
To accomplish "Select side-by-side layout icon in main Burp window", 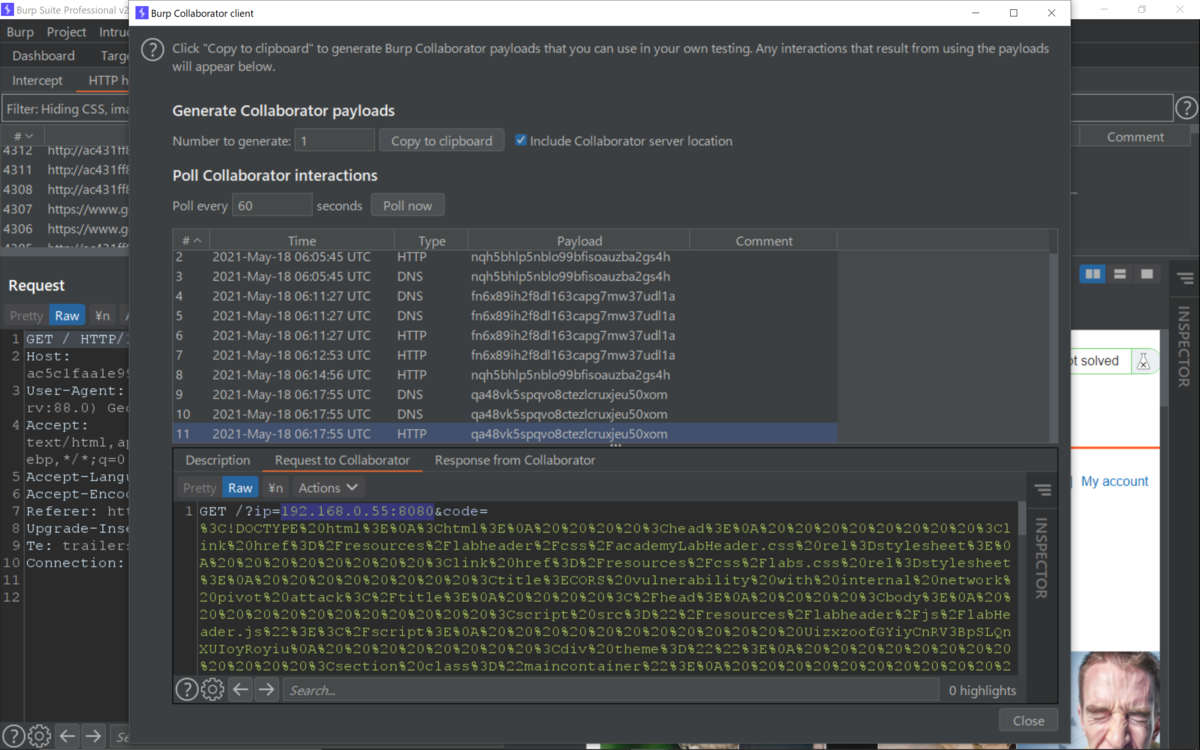I will [1093, 274].
